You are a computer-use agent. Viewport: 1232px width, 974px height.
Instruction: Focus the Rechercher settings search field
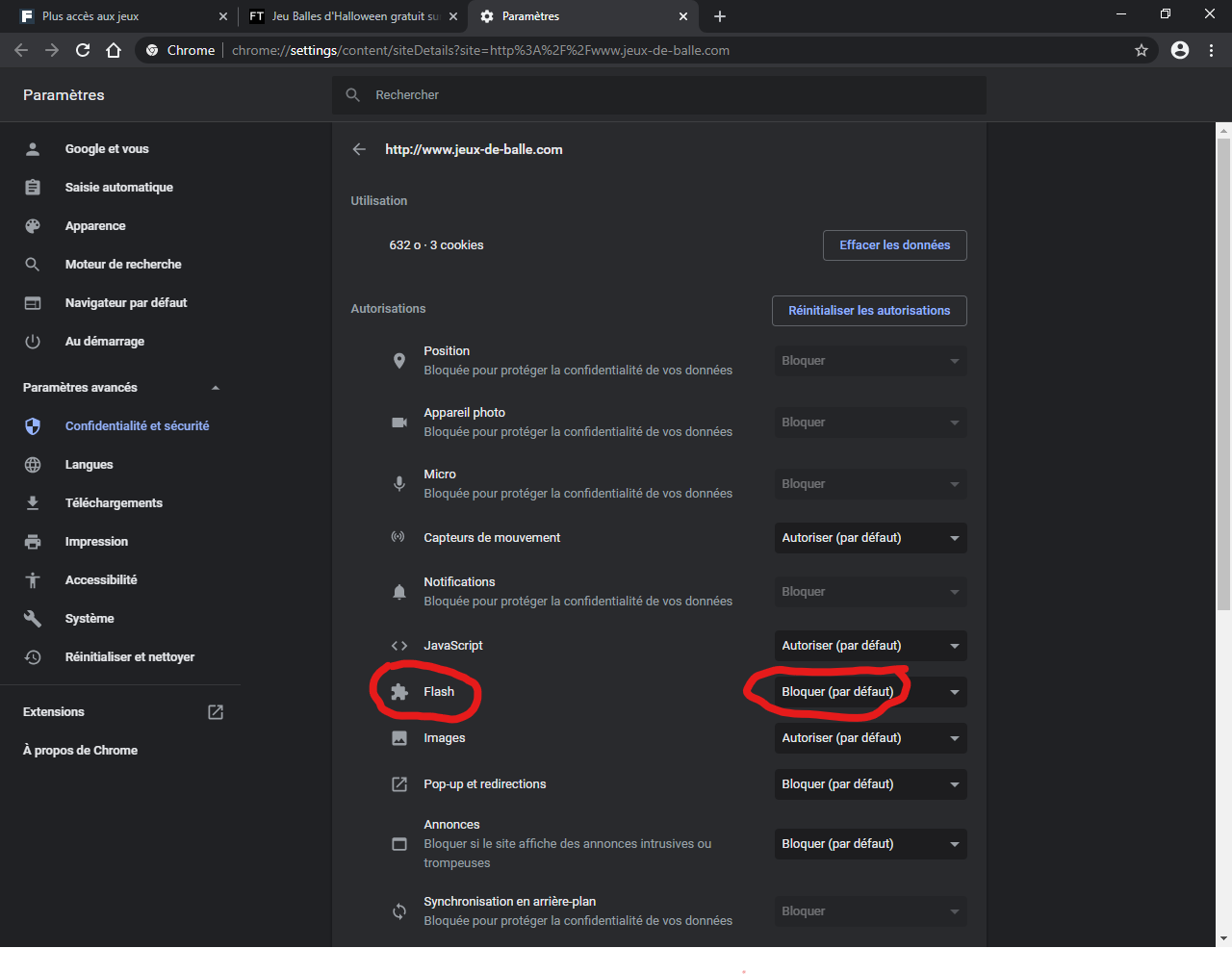(x=659, y=95)
